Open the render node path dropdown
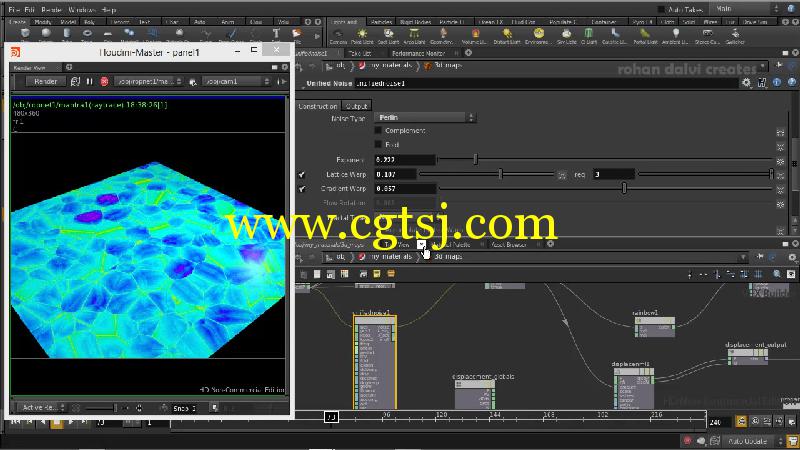Image resolution: width=800 pixels, height=450 pixels. pyautogui.click(x=148, y=81)
